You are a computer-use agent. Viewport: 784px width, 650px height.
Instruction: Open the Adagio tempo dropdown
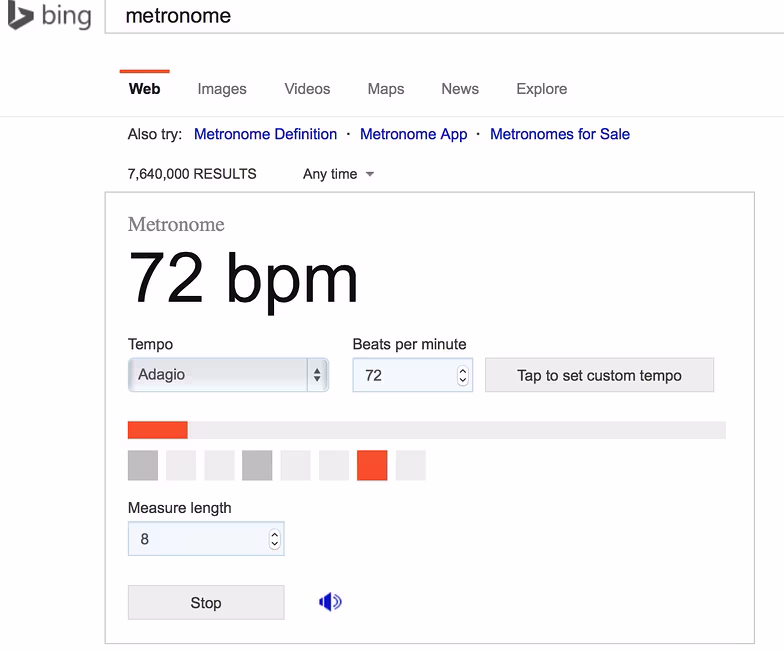pyautogui.click(x=228, y=374)
